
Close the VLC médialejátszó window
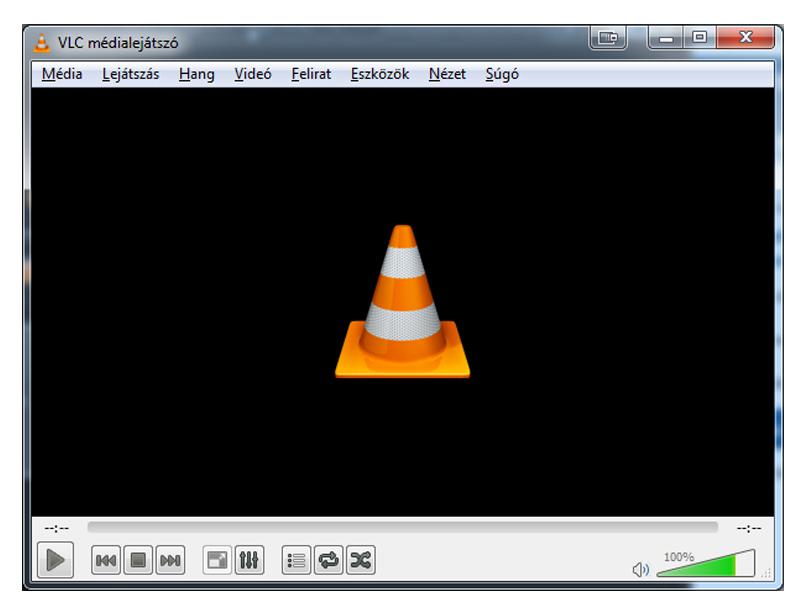coord(745,37)
